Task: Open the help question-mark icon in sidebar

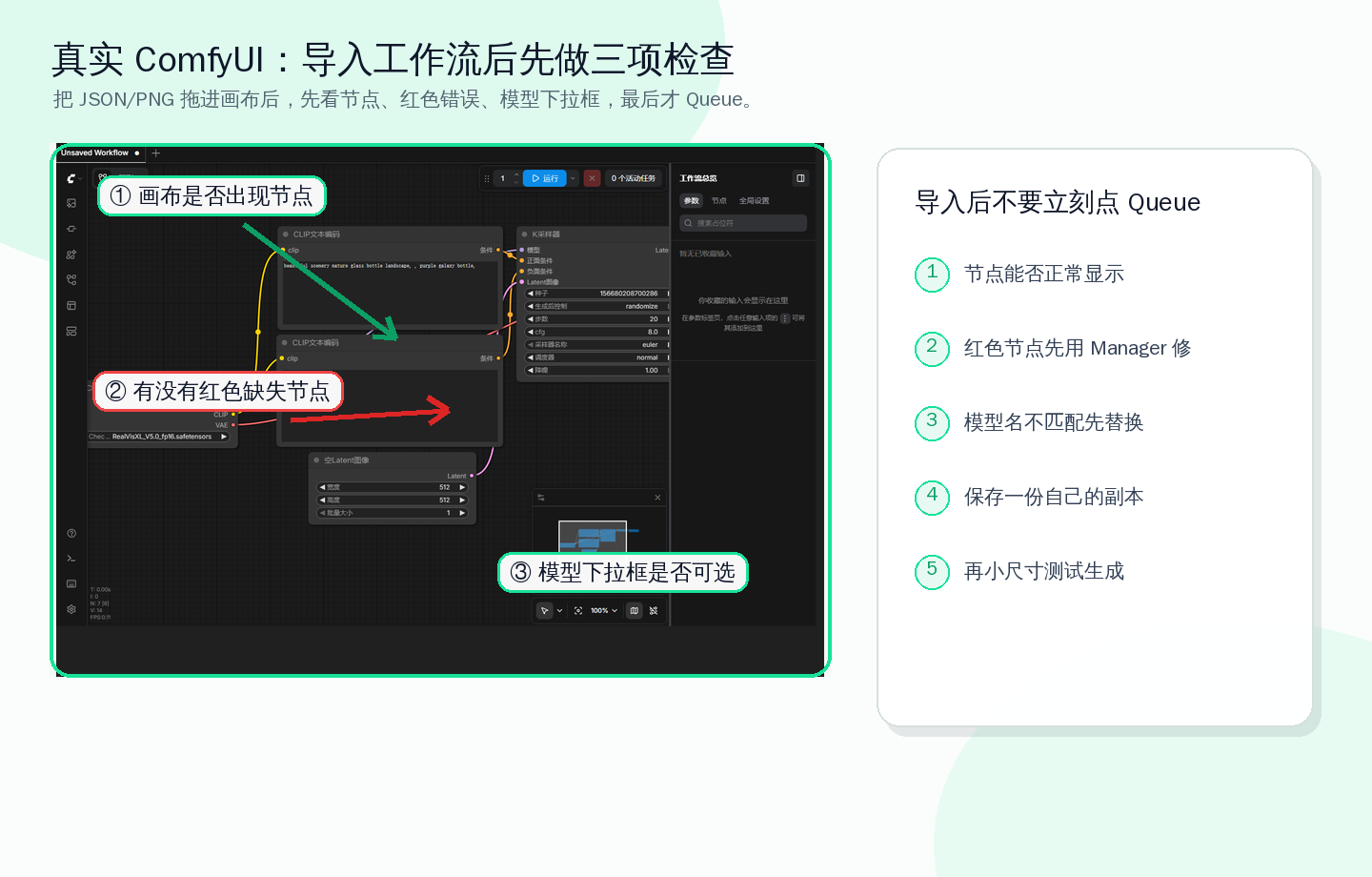Action: pos(71,533)
